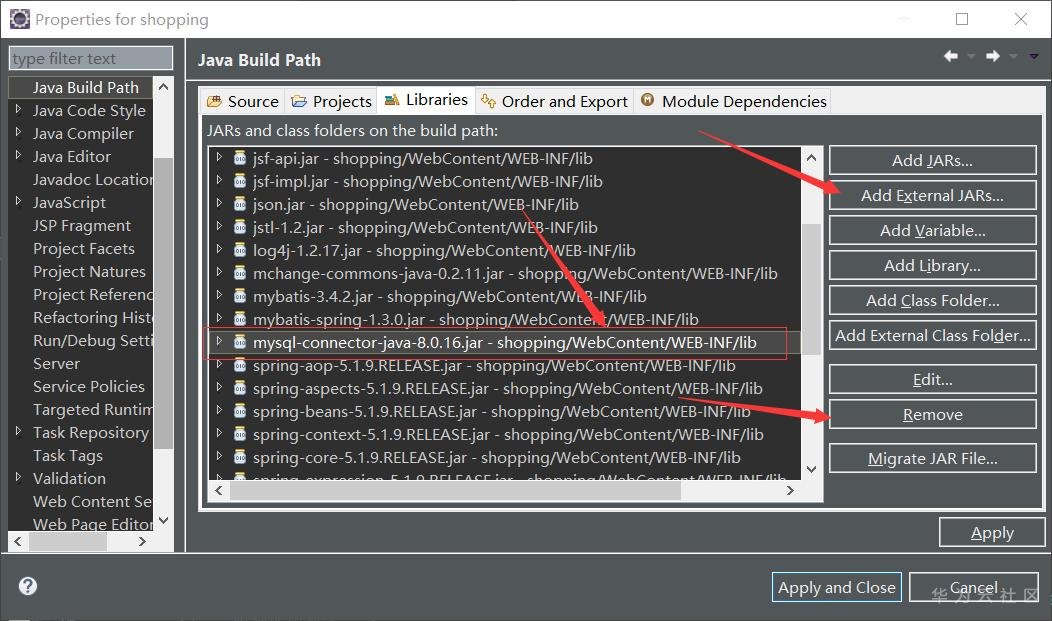Image resolution: width=1052 pixels, height=621 pixels.
Task: Click the jar icon of mybatis-spring-1.3.0.jar
Action: [240, 319]
